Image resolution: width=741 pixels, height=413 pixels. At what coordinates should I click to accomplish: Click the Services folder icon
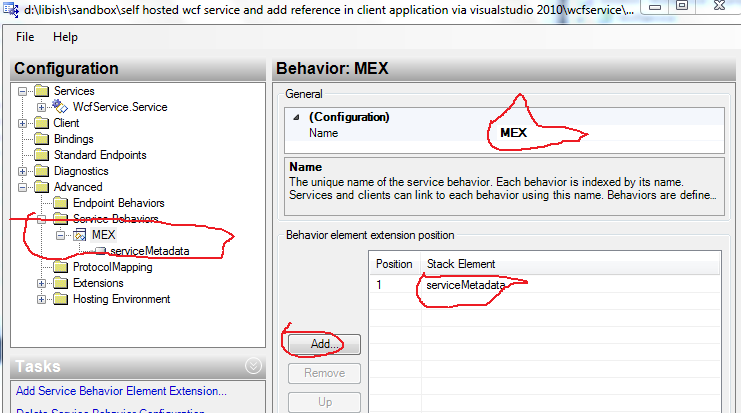click(x=42, y=91)
